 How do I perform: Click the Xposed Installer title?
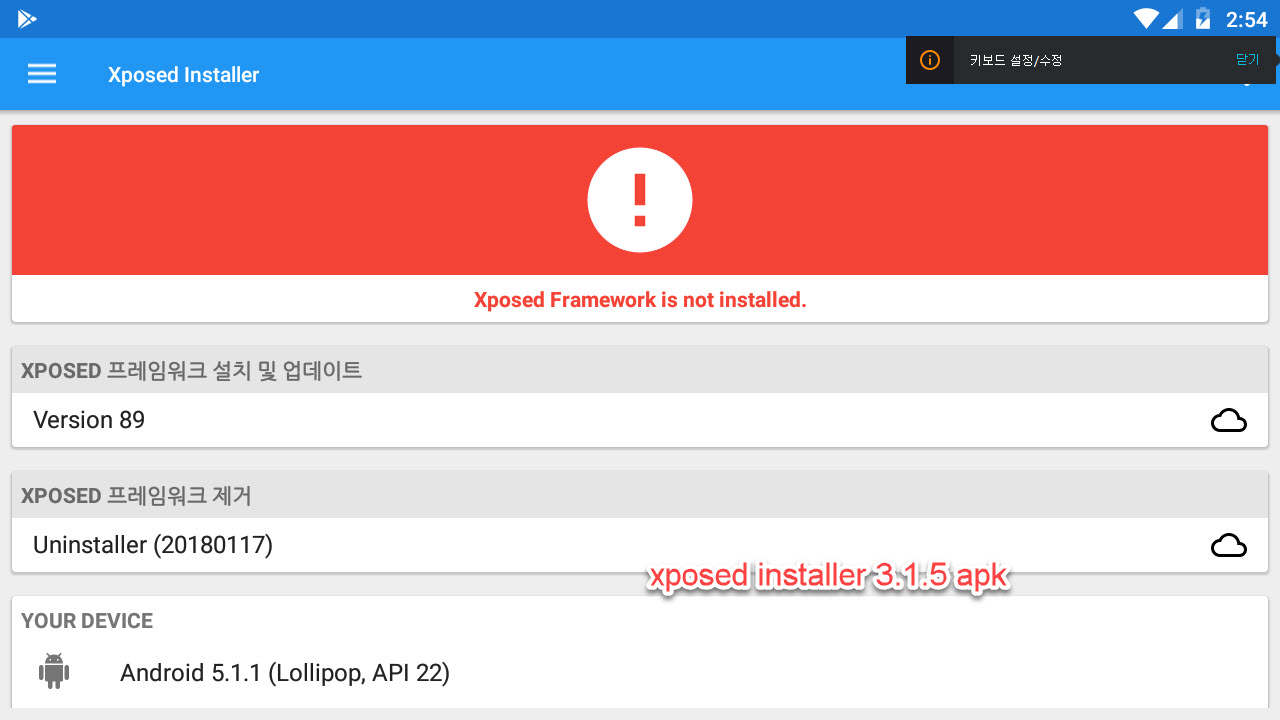184,75
